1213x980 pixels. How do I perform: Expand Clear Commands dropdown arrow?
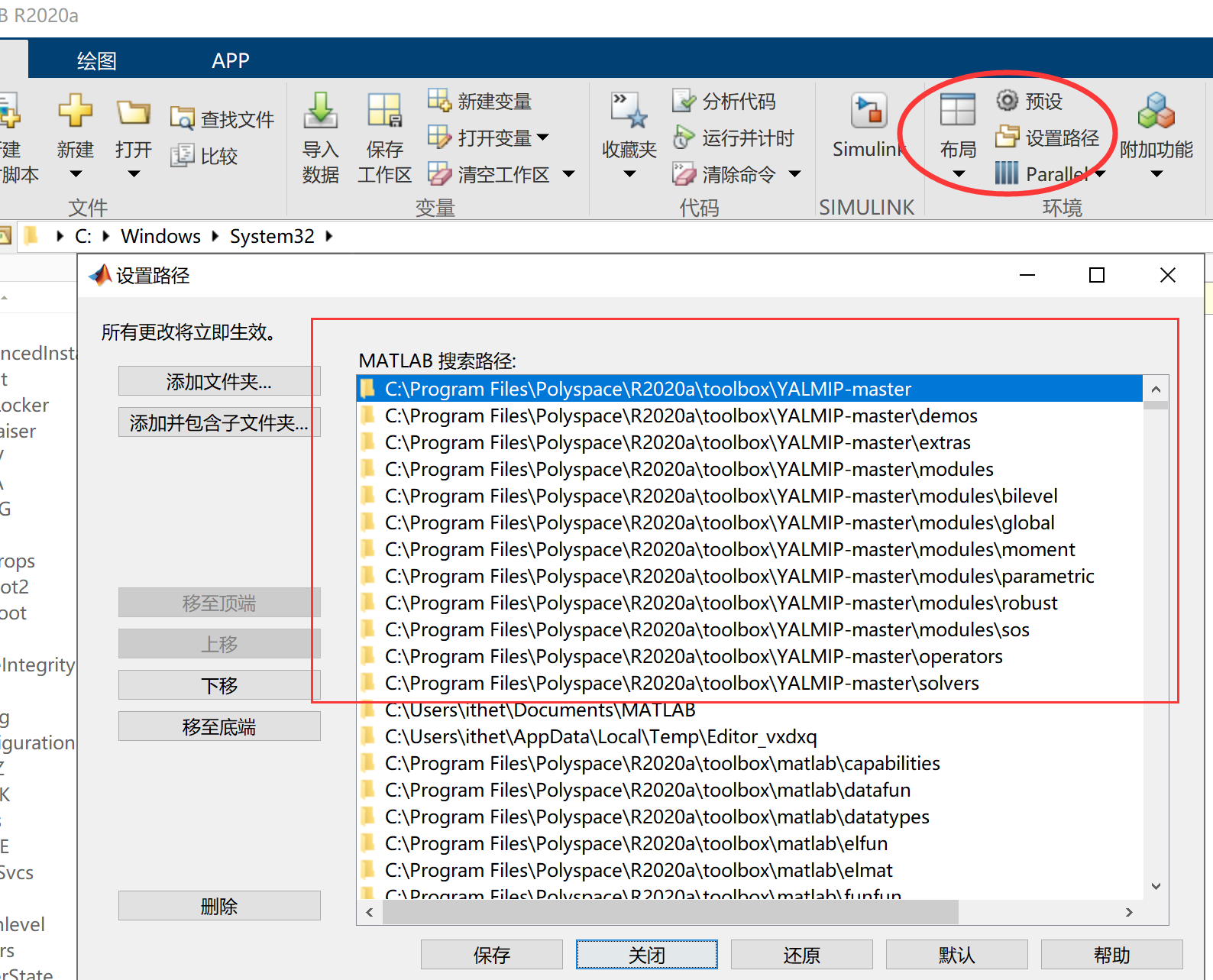pos(794,174)
